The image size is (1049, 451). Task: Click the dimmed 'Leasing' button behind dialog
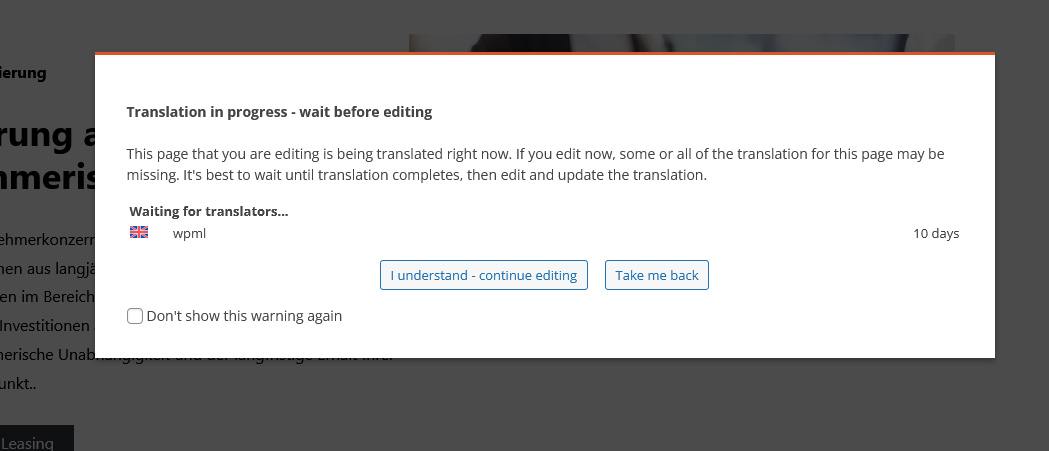point(36,441)
